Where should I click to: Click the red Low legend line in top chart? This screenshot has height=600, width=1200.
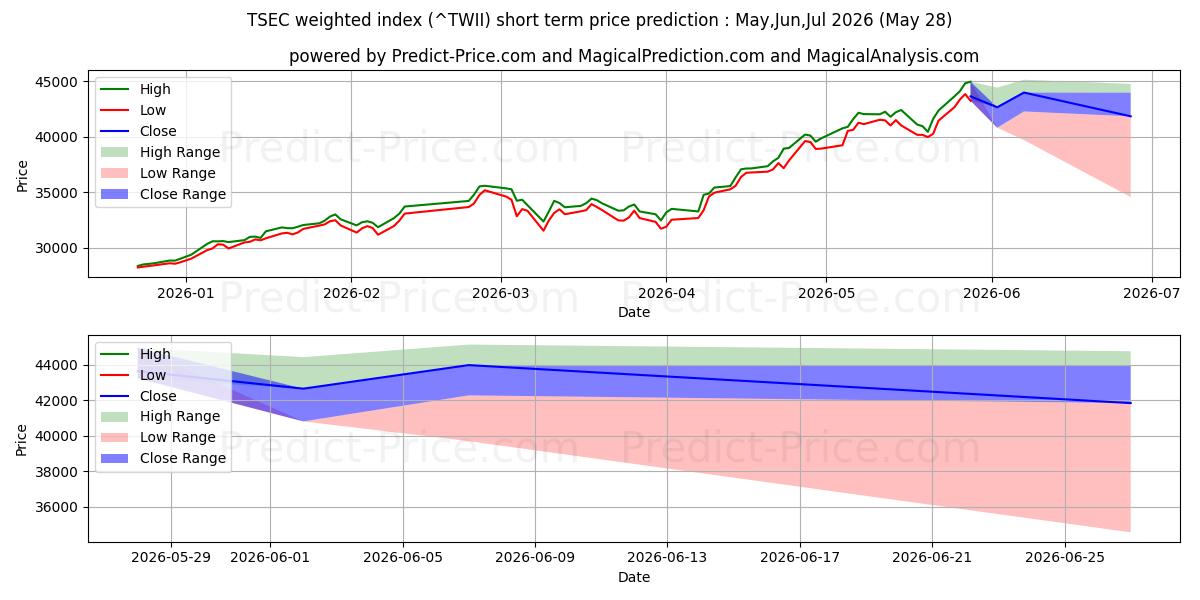pyautogui.click(x=117, y=110)
